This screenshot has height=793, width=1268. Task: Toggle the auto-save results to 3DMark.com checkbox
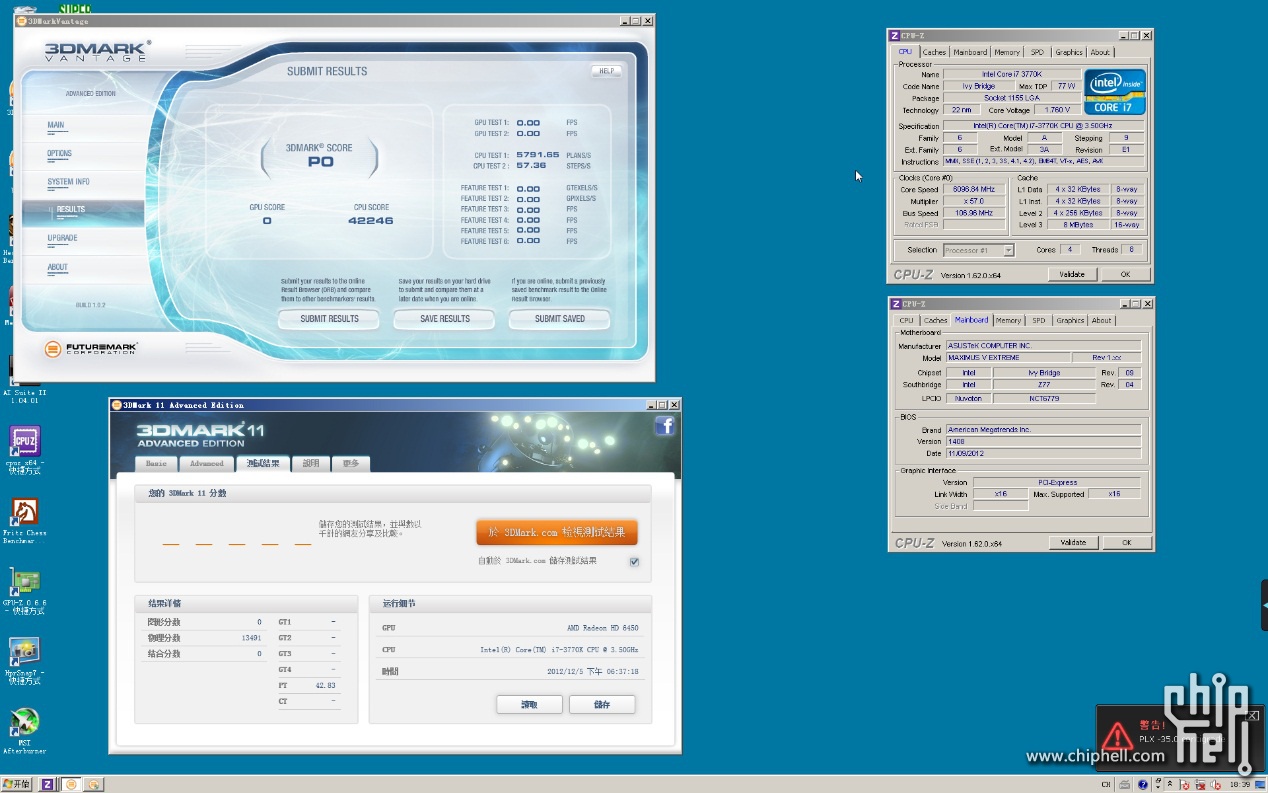[x=634, y=562]
